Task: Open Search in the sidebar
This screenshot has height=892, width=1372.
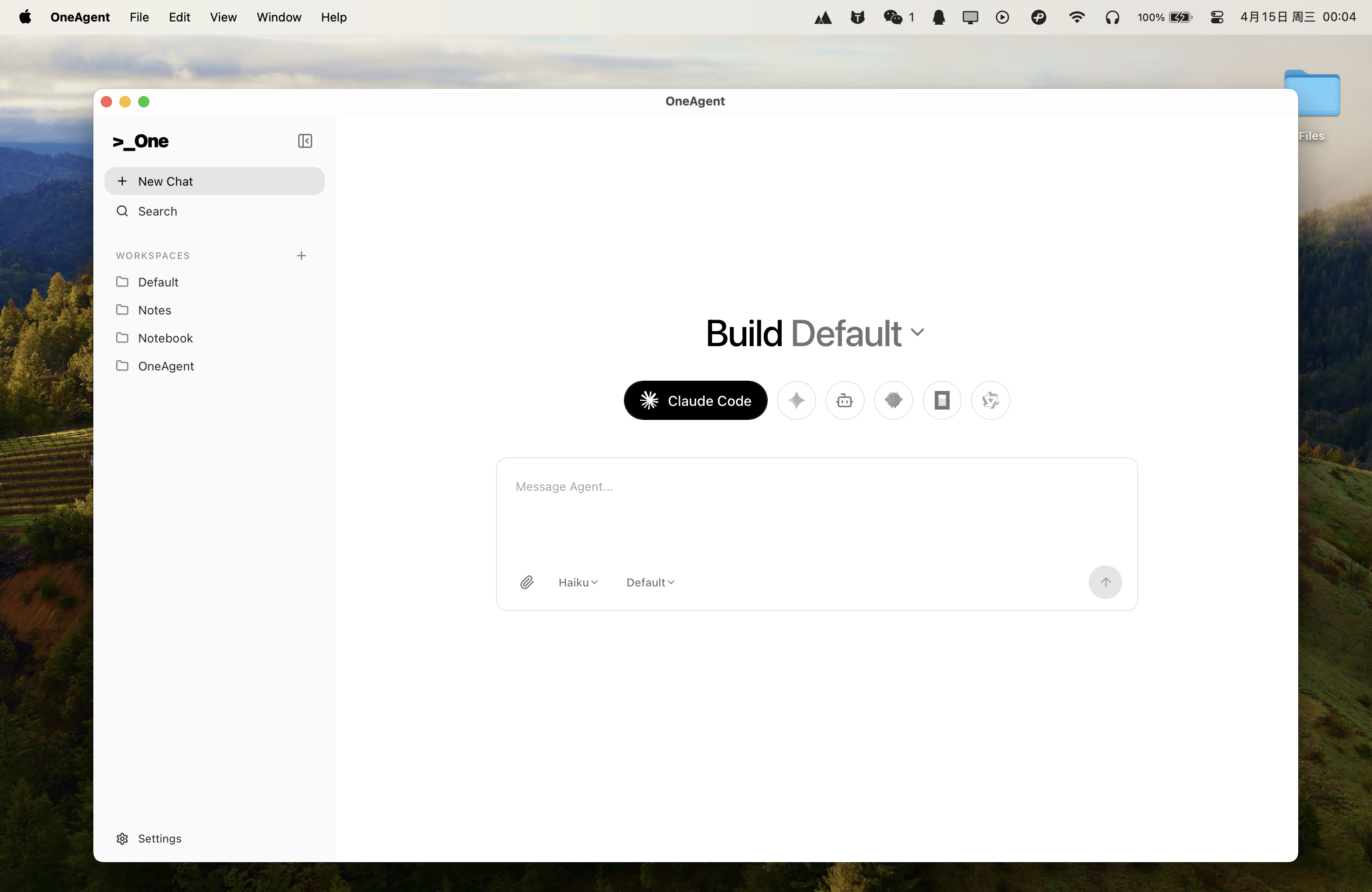Action: click(x=215, y=211)
